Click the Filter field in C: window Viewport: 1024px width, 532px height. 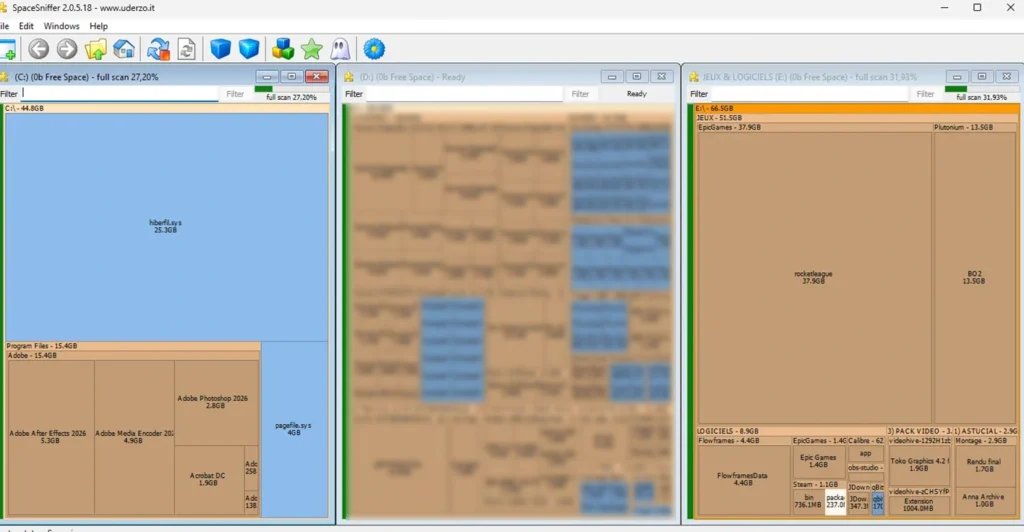[x=120, y=94]
